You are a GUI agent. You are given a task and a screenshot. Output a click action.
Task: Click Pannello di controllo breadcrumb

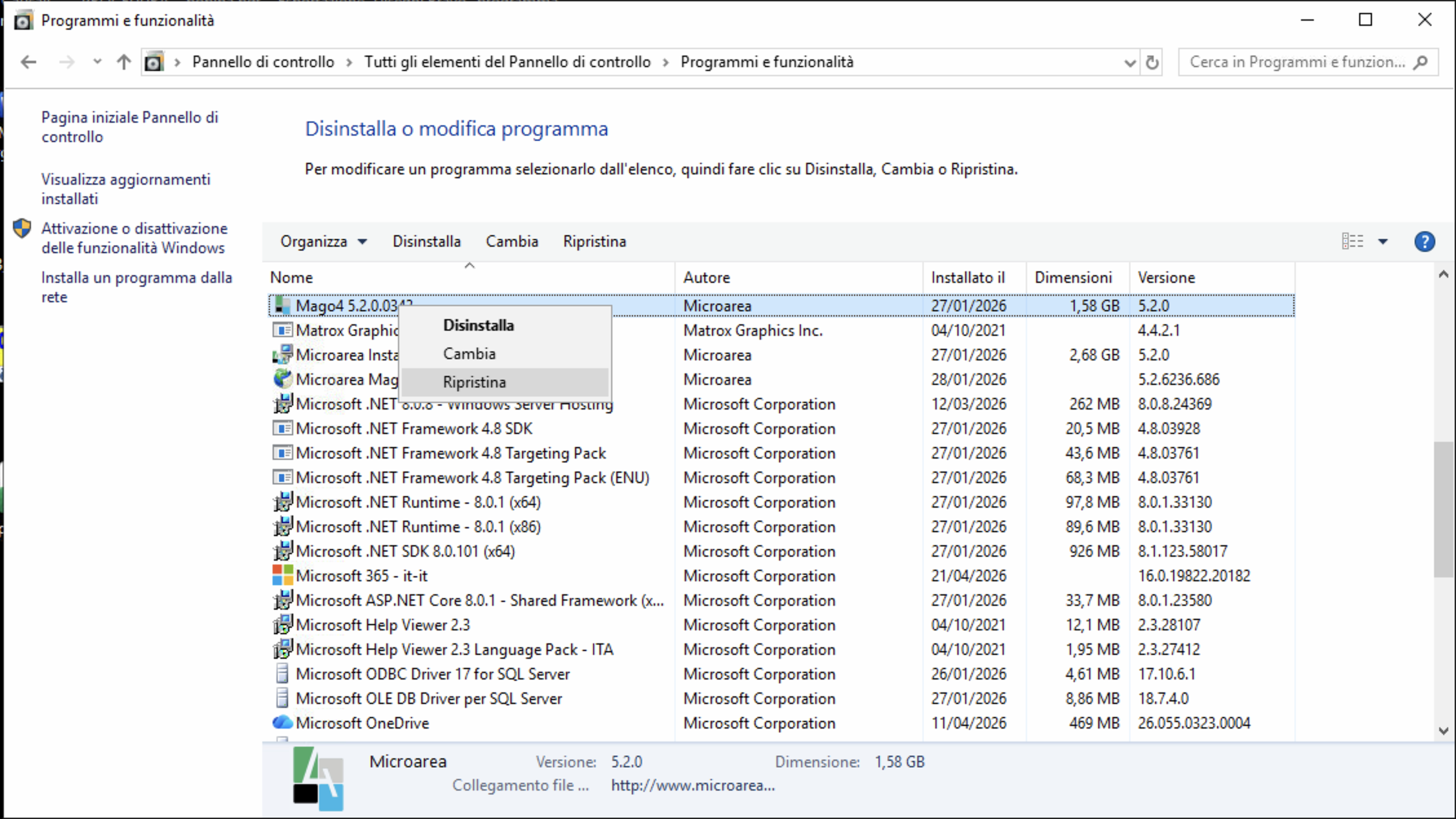[x=263, y=62]
